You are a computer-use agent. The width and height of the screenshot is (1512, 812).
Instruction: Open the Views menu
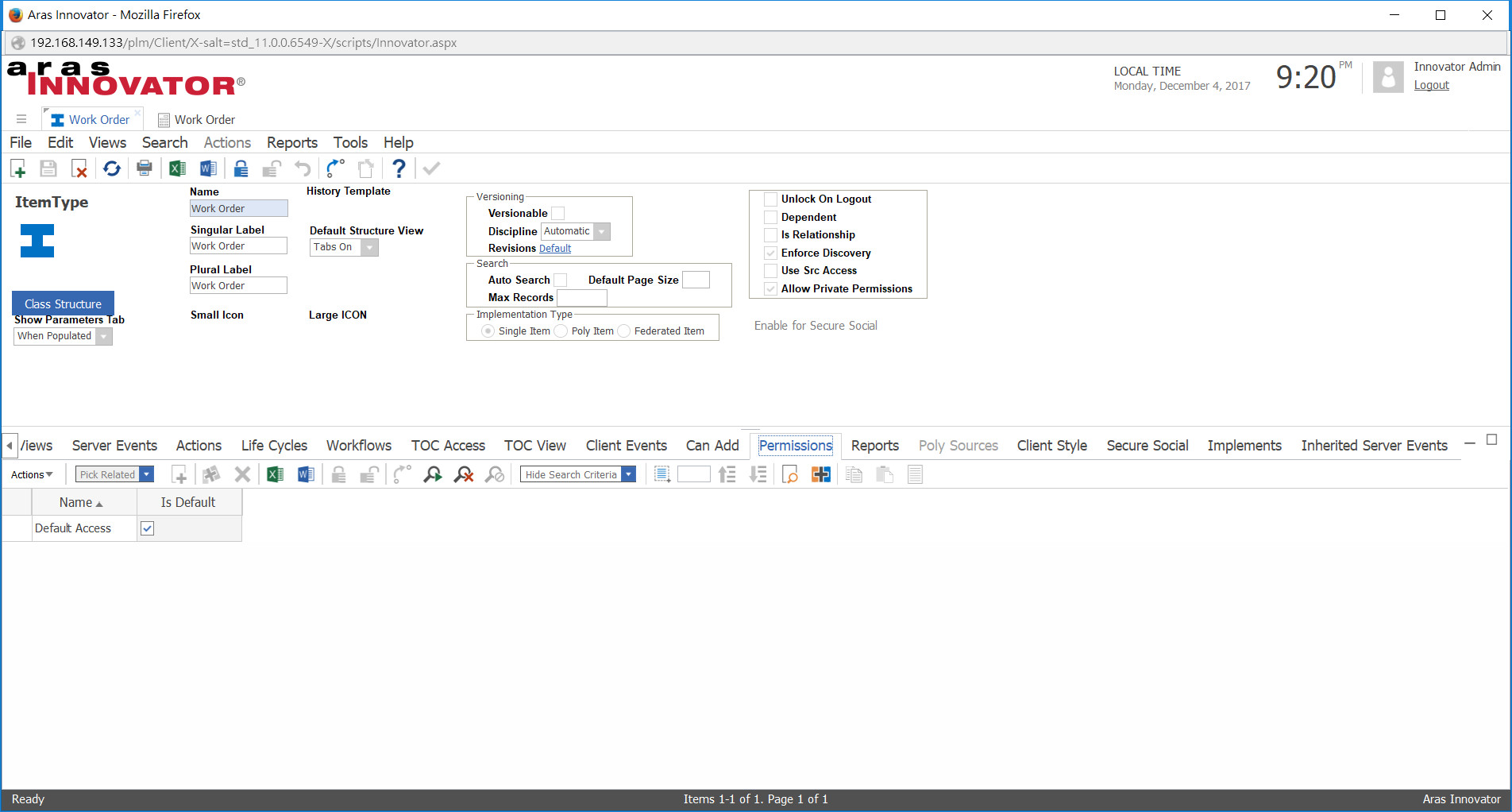pos(107,142)
